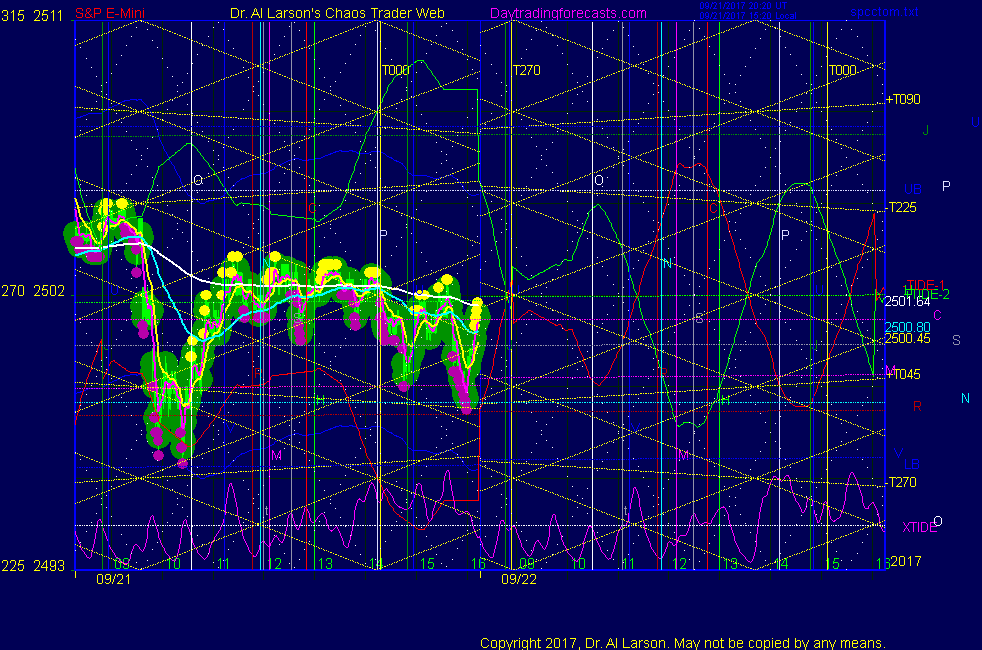Click the cyan "2500.80" price value

[907, 327]
